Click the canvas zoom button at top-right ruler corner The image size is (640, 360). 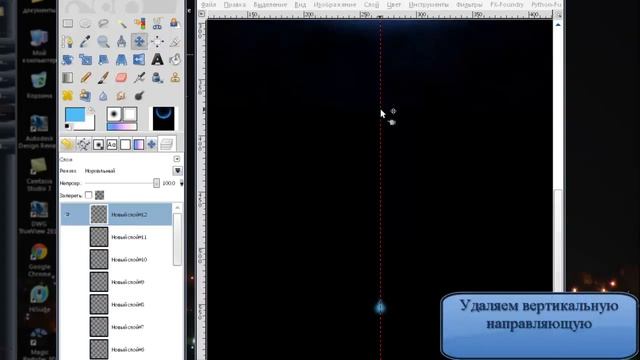(x=558, y=14)
